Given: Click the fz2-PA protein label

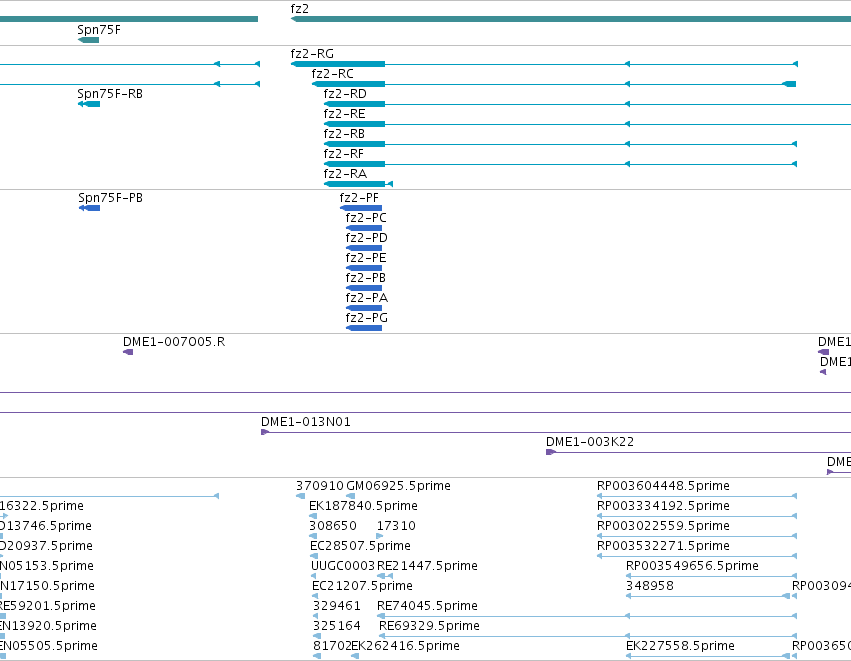Looking at the screenshot, I should (367, 298).
